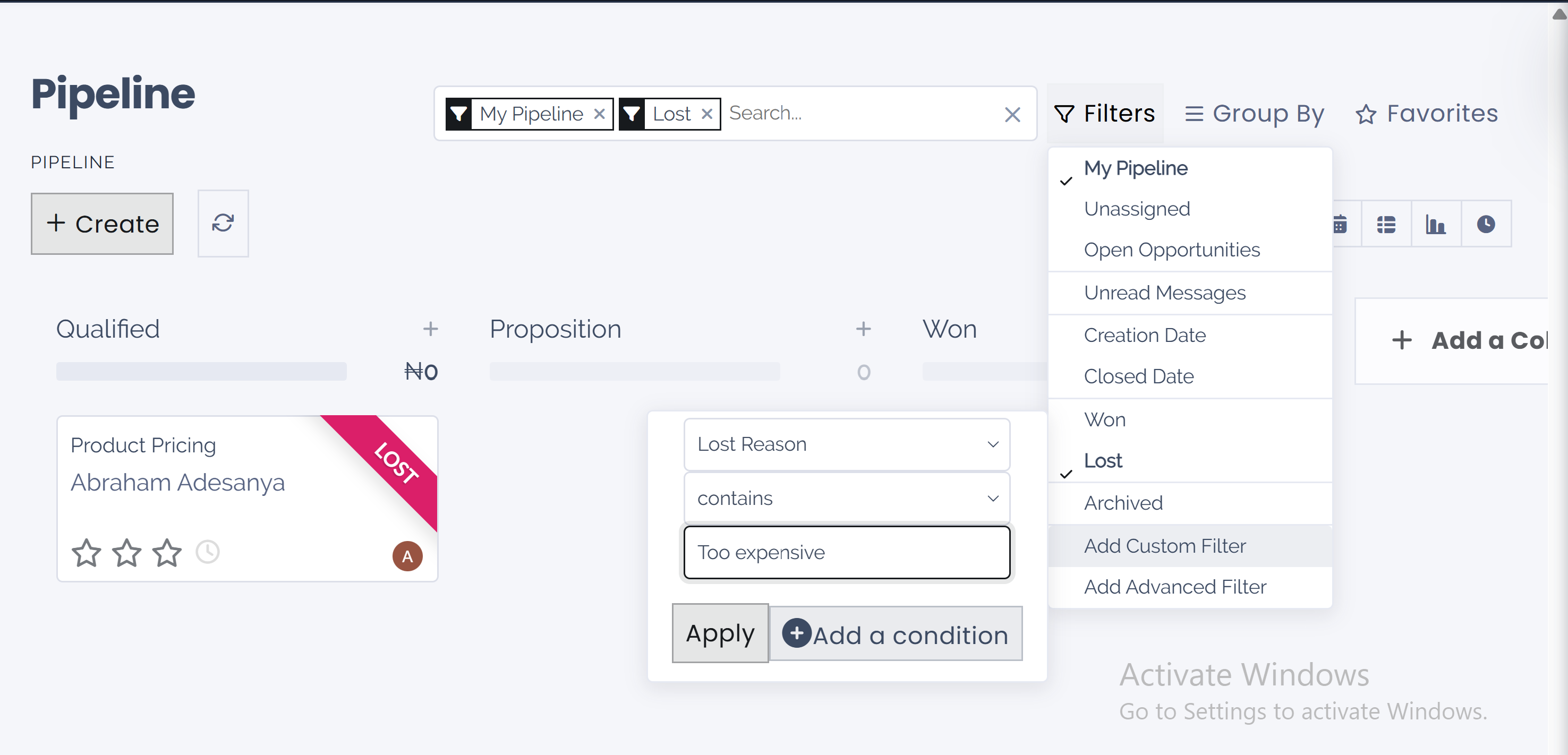Uncheck the Lost filter in the menu
Image resolution: width=1568 pixels, height=755 pixels.
[x=1104, y=460]
